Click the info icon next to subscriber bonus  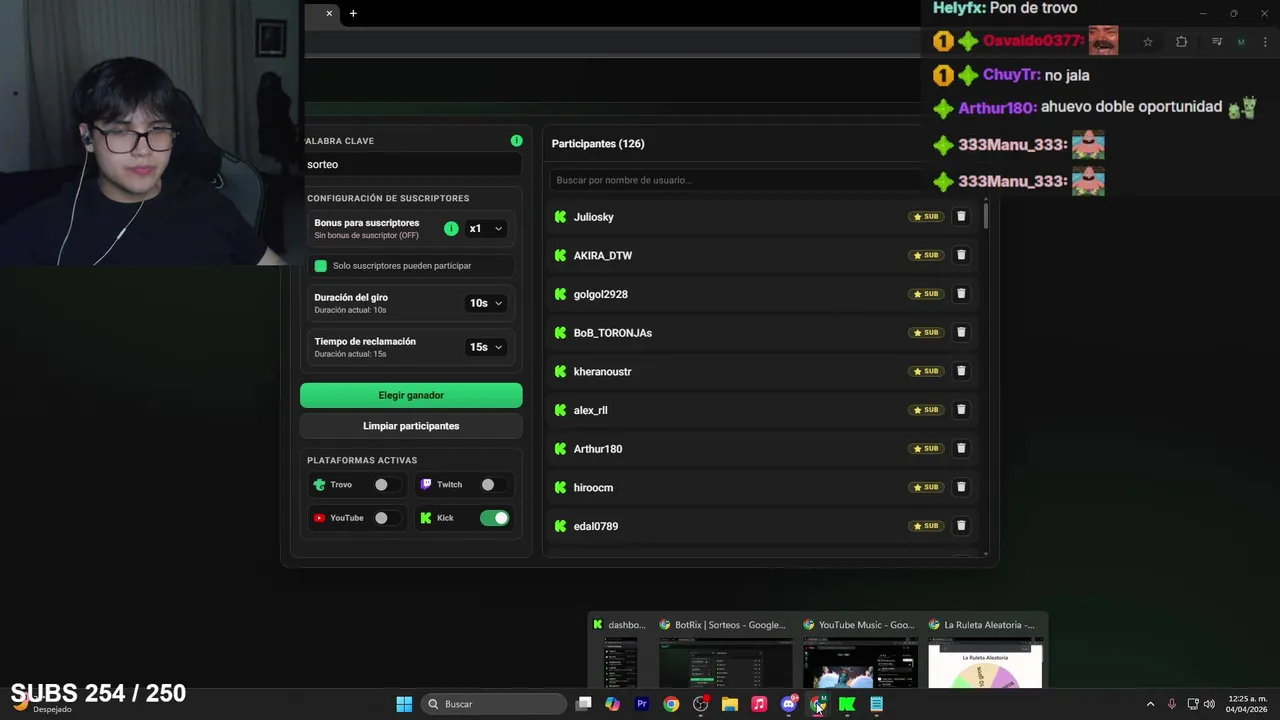tap(451, 229)
